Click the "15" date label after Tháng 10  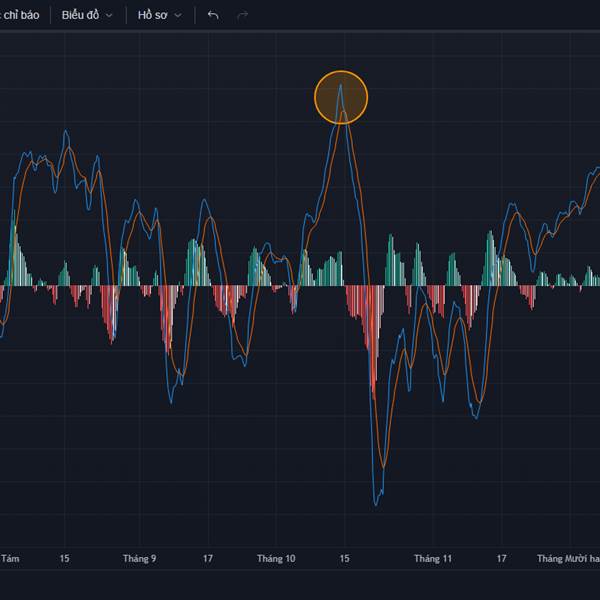pyautogui.click(x=344, y=559)
